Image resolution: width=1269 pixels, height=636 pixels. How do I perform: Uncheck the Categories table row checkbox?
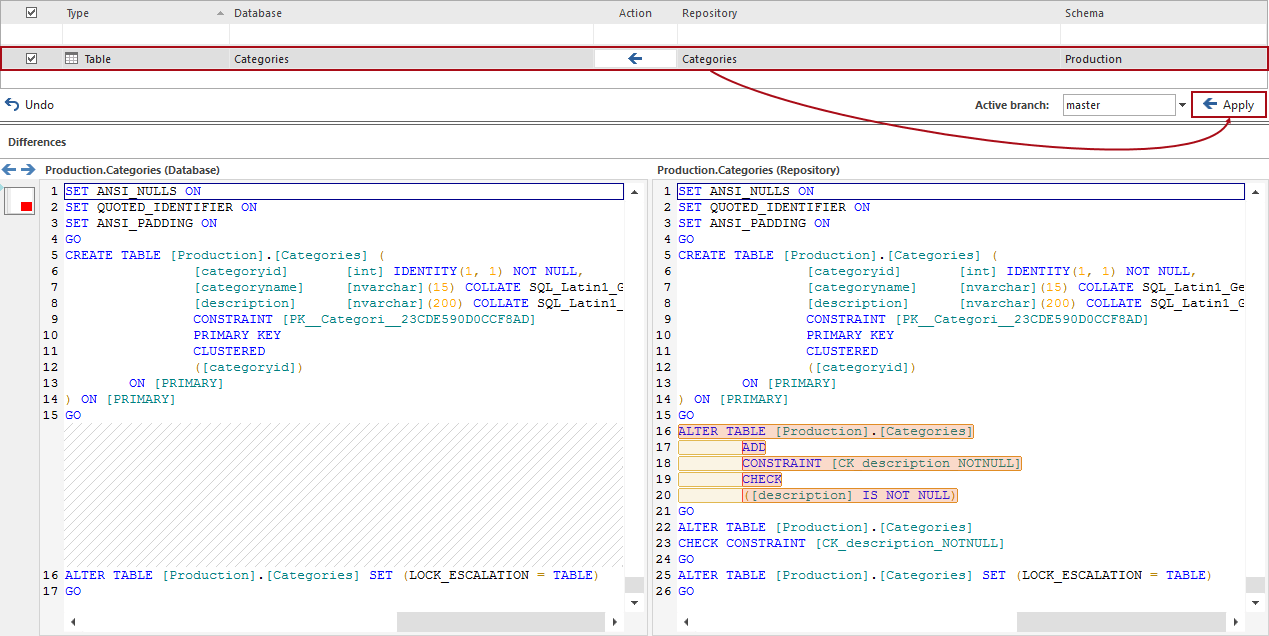click(x=31, y=58)
